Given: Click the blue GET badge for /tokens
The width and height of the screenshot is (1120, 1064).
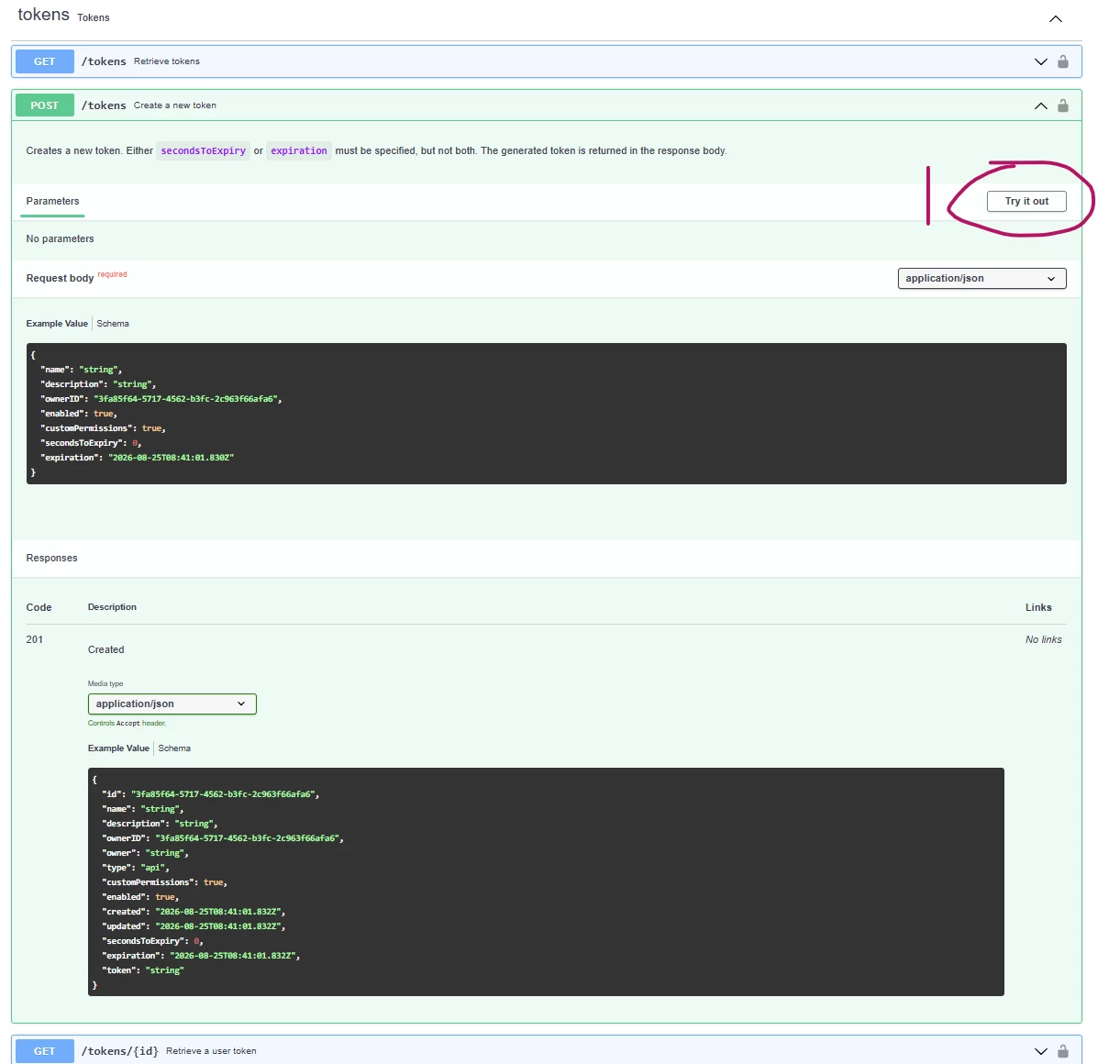Looking at the screenshot, I should tap(44, 61).
